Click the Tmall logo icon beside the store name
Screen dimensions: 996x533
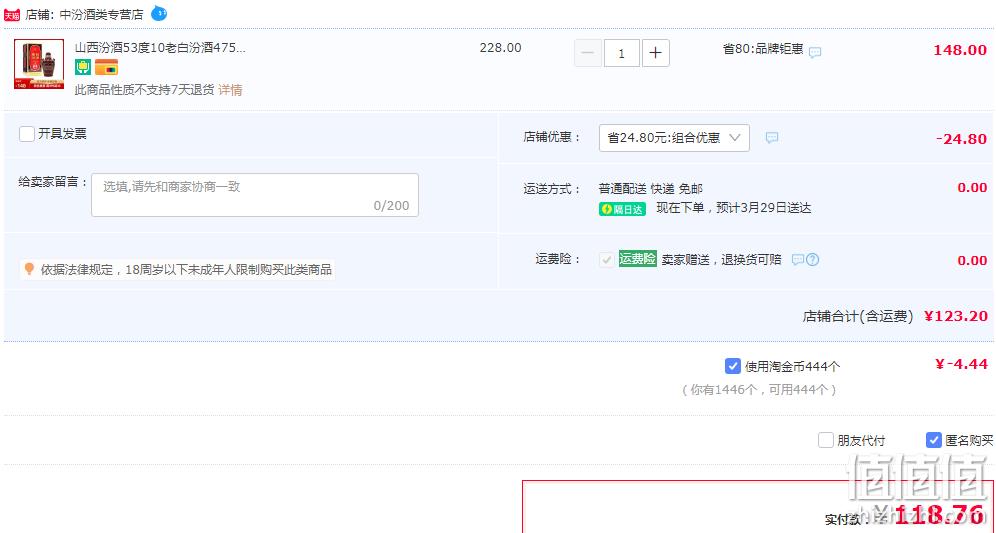(x=12, y=15)
